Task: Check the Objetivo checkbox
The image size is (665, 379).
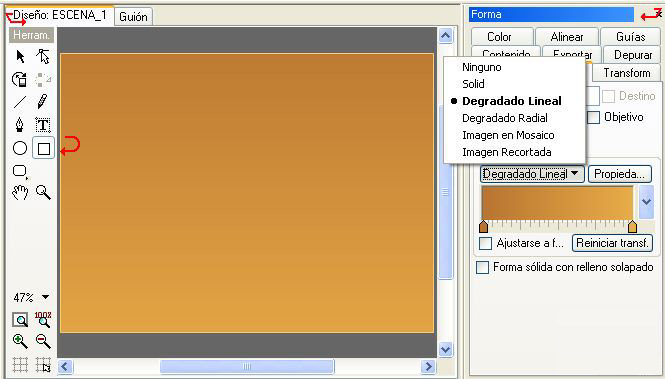Action: click(593, 117)
